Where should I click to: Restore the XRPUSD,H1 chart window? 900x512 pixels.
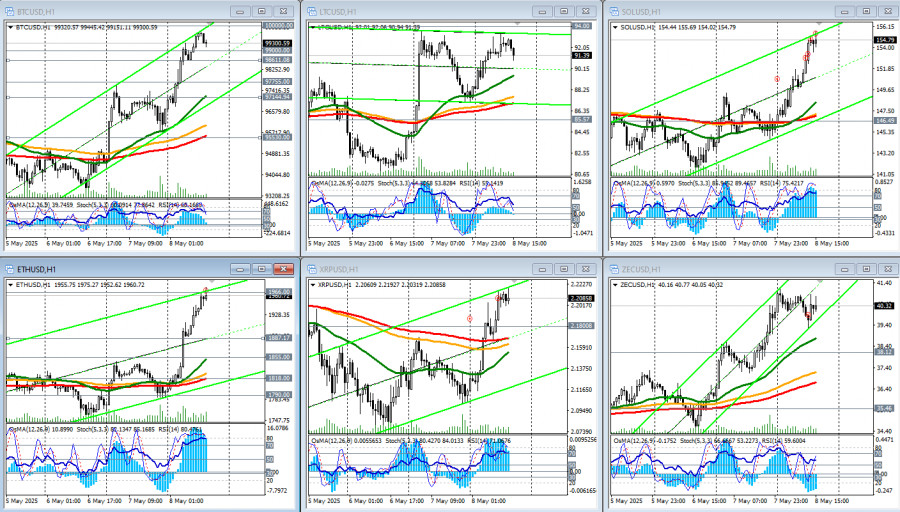point(564,269)
